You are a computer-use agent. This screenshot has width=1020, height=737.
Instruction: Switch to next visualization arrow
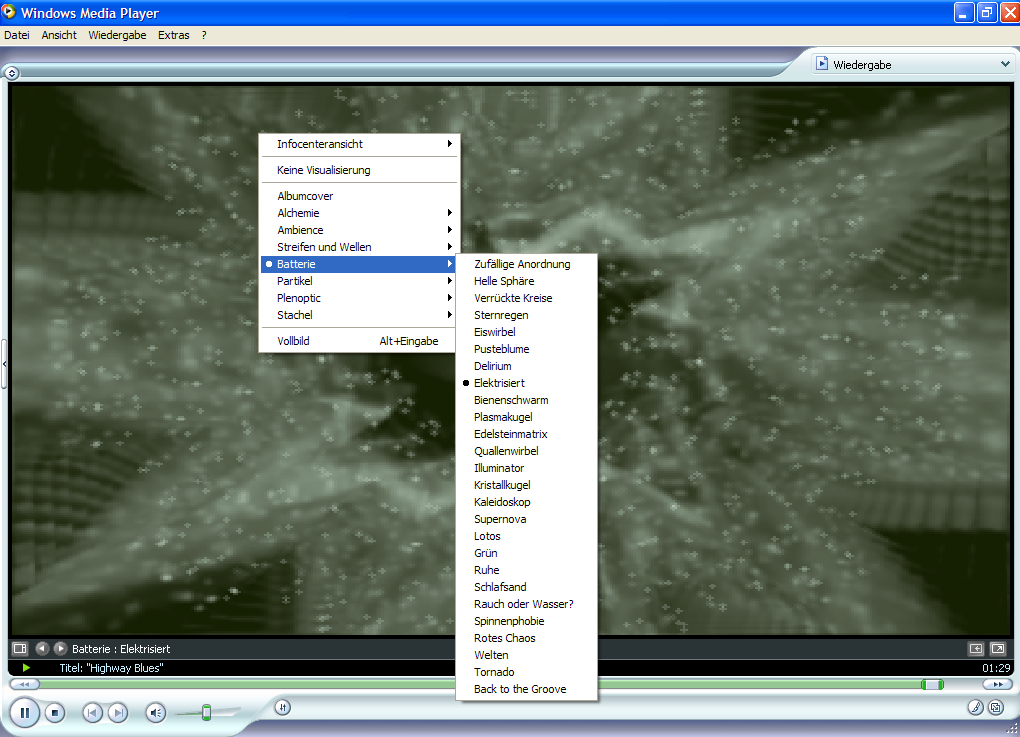click(x=60, y=648)
